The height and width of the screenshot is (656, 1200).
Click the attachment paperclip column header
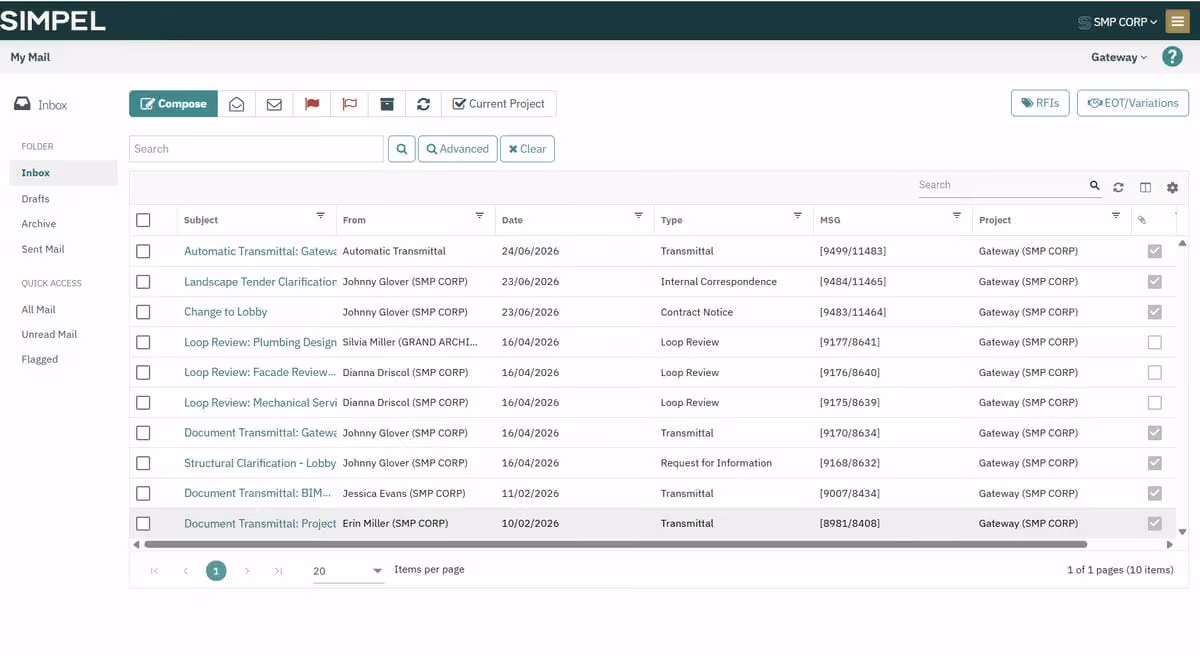point(1142,220)
